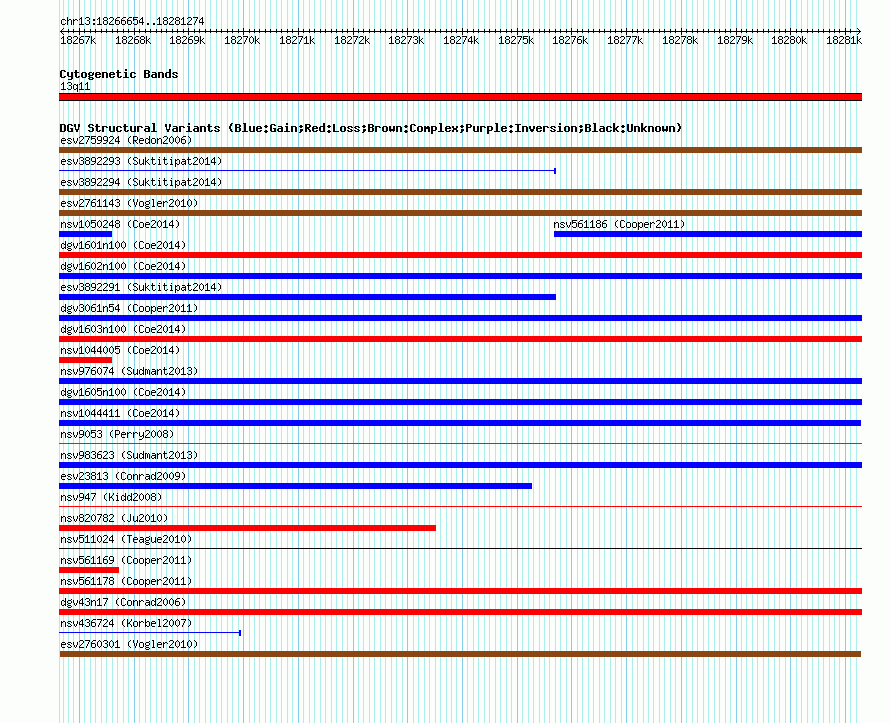This screenshot has width=890, height=723.
Task: Click dgv3061n54 (Cooper2011) label
Action: click(x=129, y=308)
